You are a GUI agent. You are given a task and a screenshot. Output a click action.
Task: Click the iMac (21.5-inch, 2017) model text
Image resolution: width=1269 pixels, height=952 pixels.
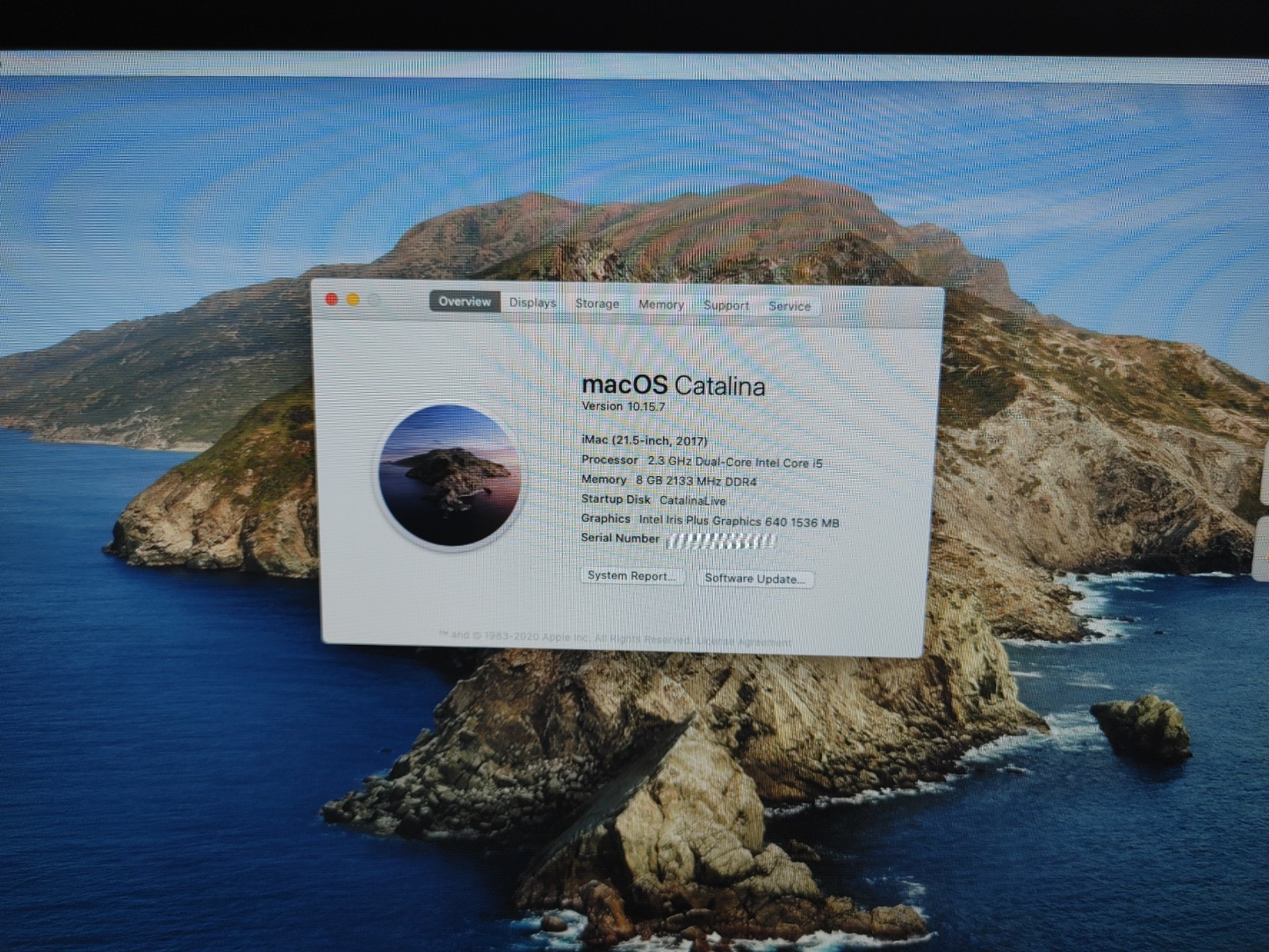tap(644, 440)
